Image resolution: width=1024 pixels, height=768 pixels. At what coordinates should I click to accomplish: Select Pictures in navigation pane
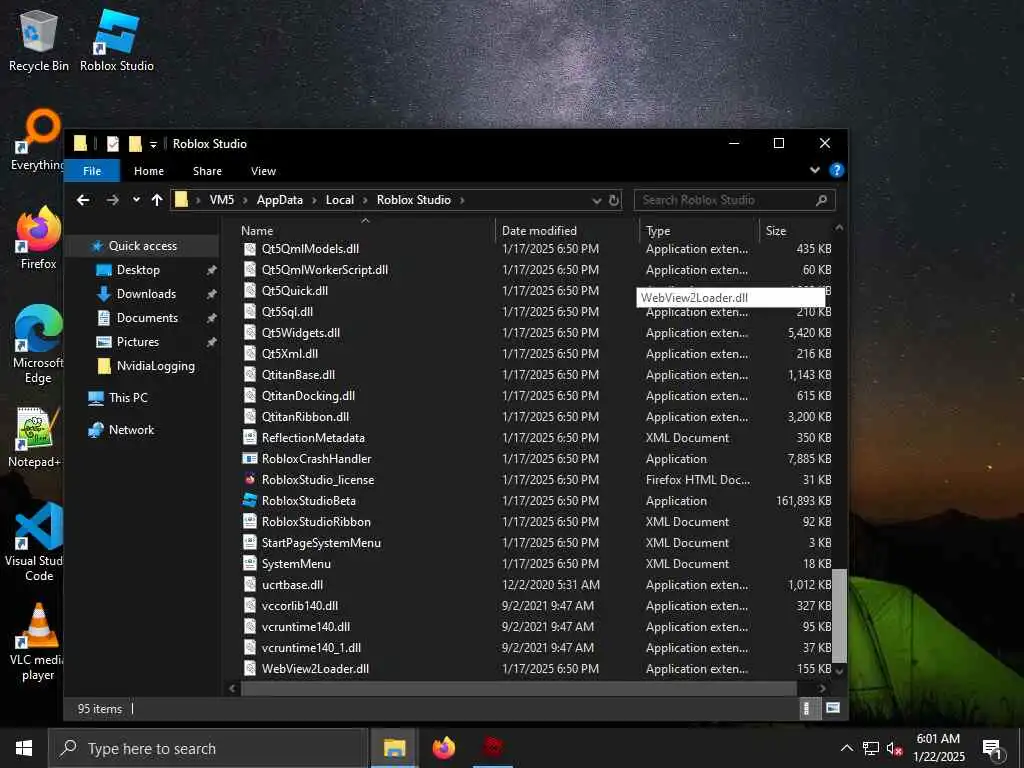tap(137, 342)
